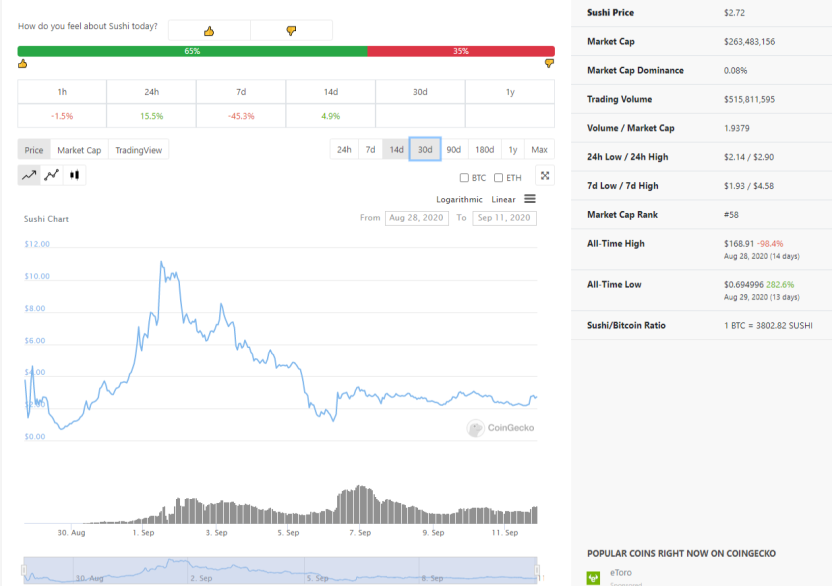Enable the ETH comparison checkbox
This screenshot has width=832, height=586.
pos(498,178)
